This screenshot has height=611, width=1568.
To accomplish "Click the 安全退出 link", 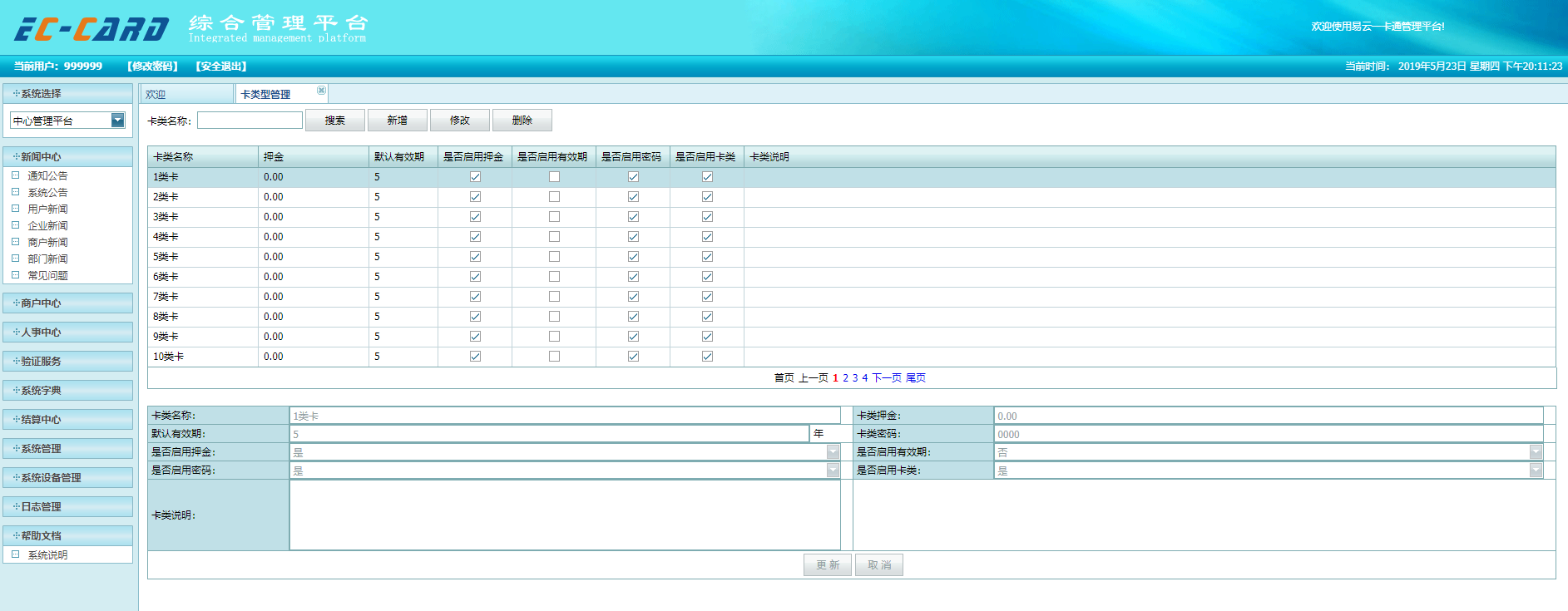I will [221, 66].
